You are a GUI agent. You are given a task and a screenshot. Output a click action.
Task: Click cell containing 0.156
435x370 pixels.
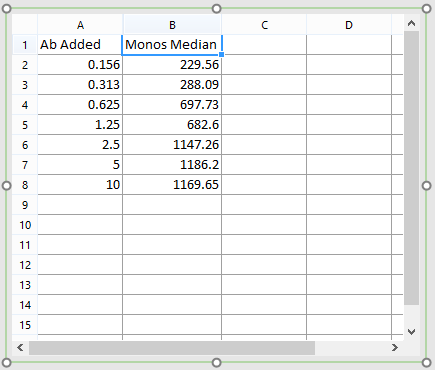pyautogui.click(x=80, y=65)
